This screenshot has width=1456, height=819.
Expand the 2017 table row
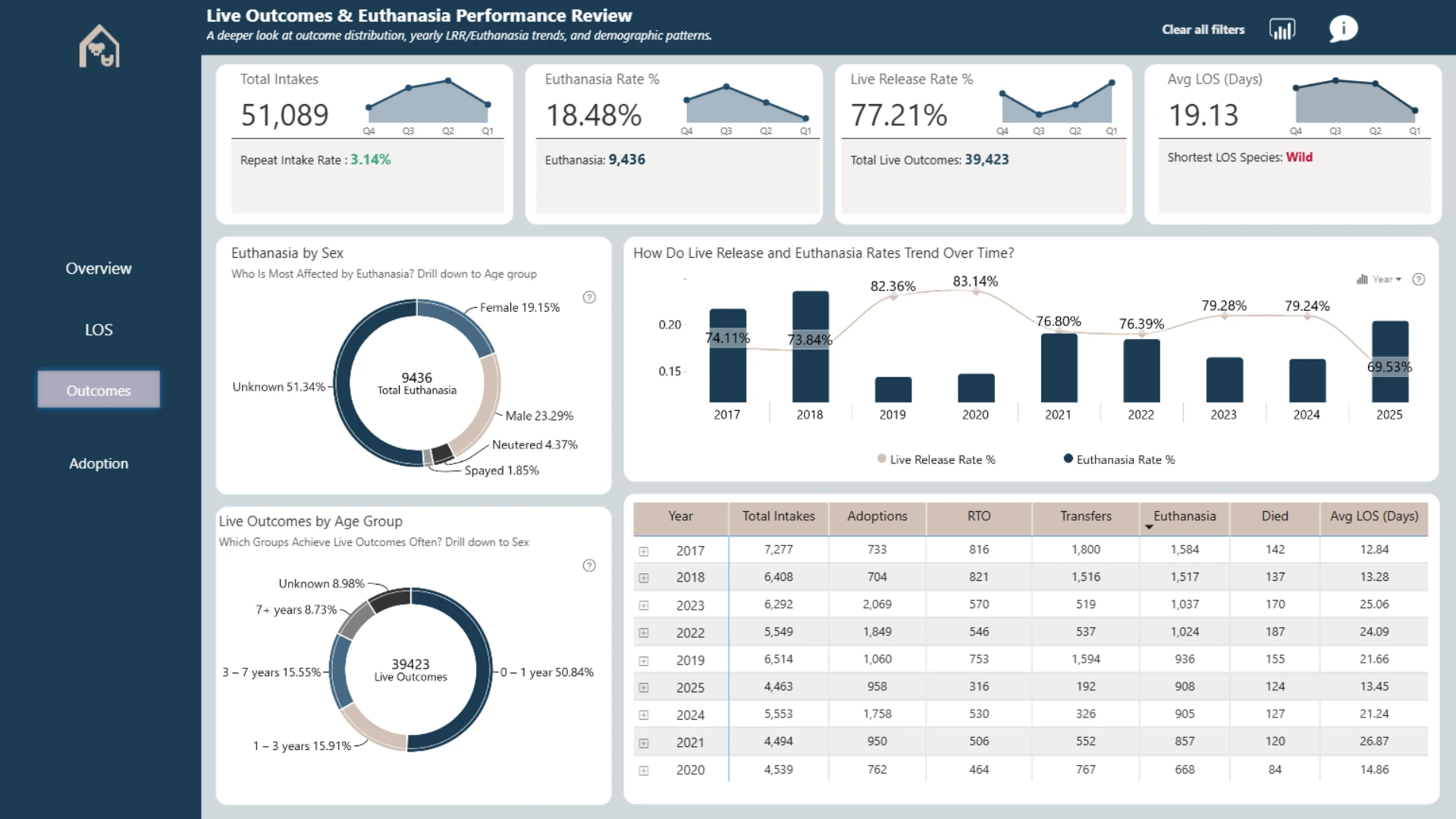click(644, 551)
